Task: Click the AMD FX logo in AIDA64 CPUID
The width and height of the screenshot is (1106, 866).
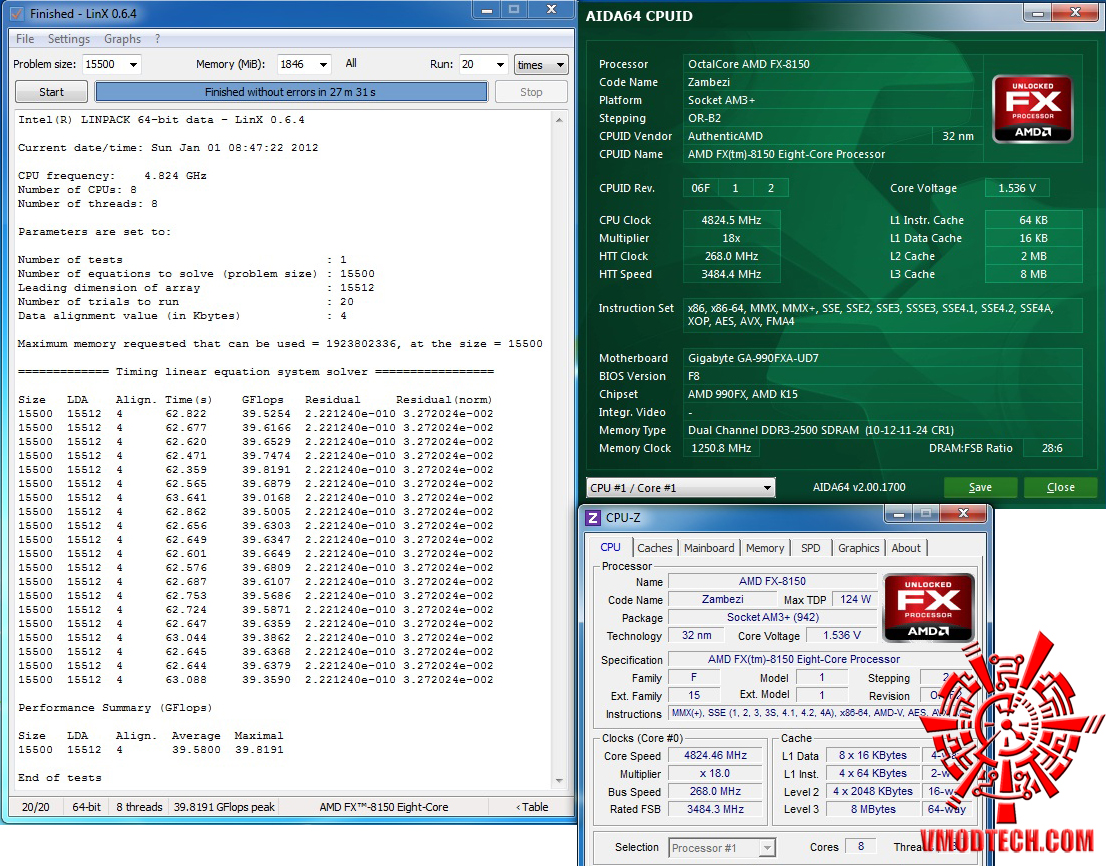Action: (x=1033, y=109)
